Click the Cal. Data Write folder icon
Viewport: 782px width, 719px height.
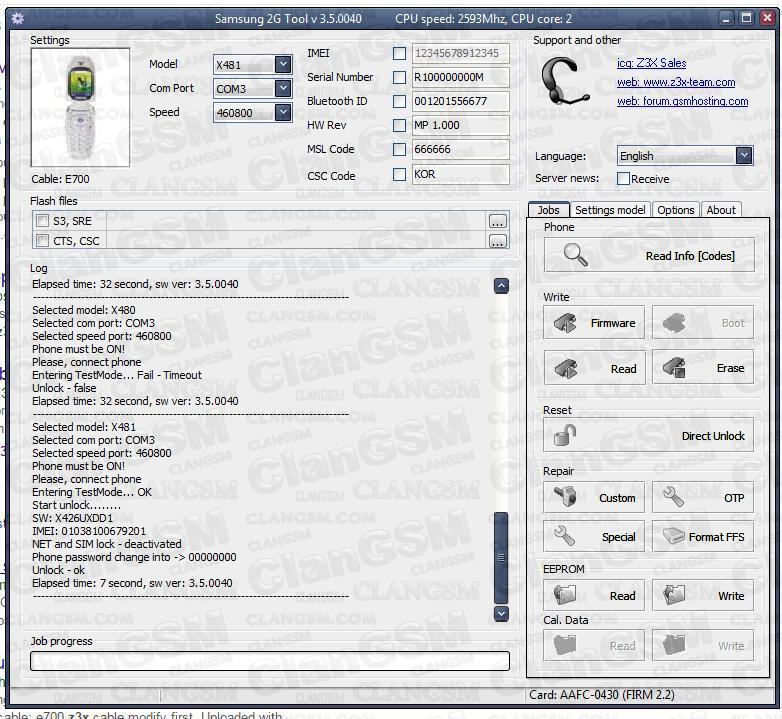(674, 645)
